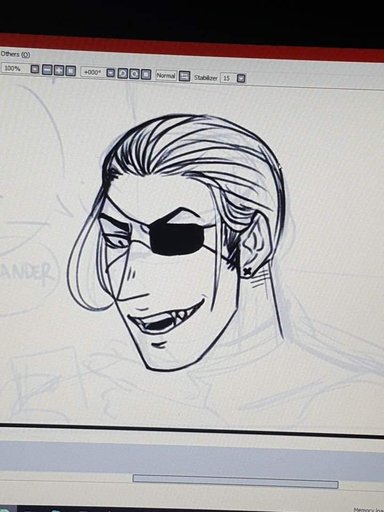The image size is (384, 512).
Task: Reset the view rotation icon
Action: pyautogui.click(x=146, y=74)
